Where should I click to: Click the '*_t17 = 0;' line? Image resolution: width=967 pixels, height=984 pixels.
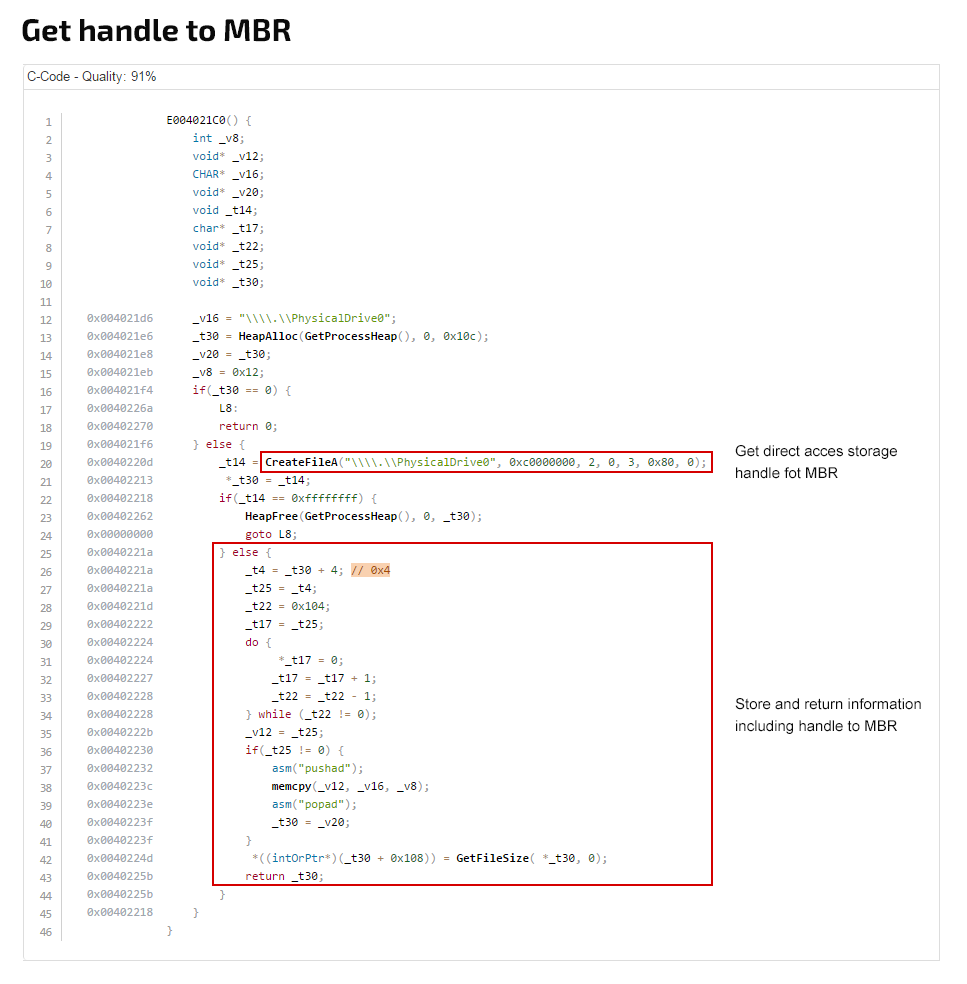point(311,660)
